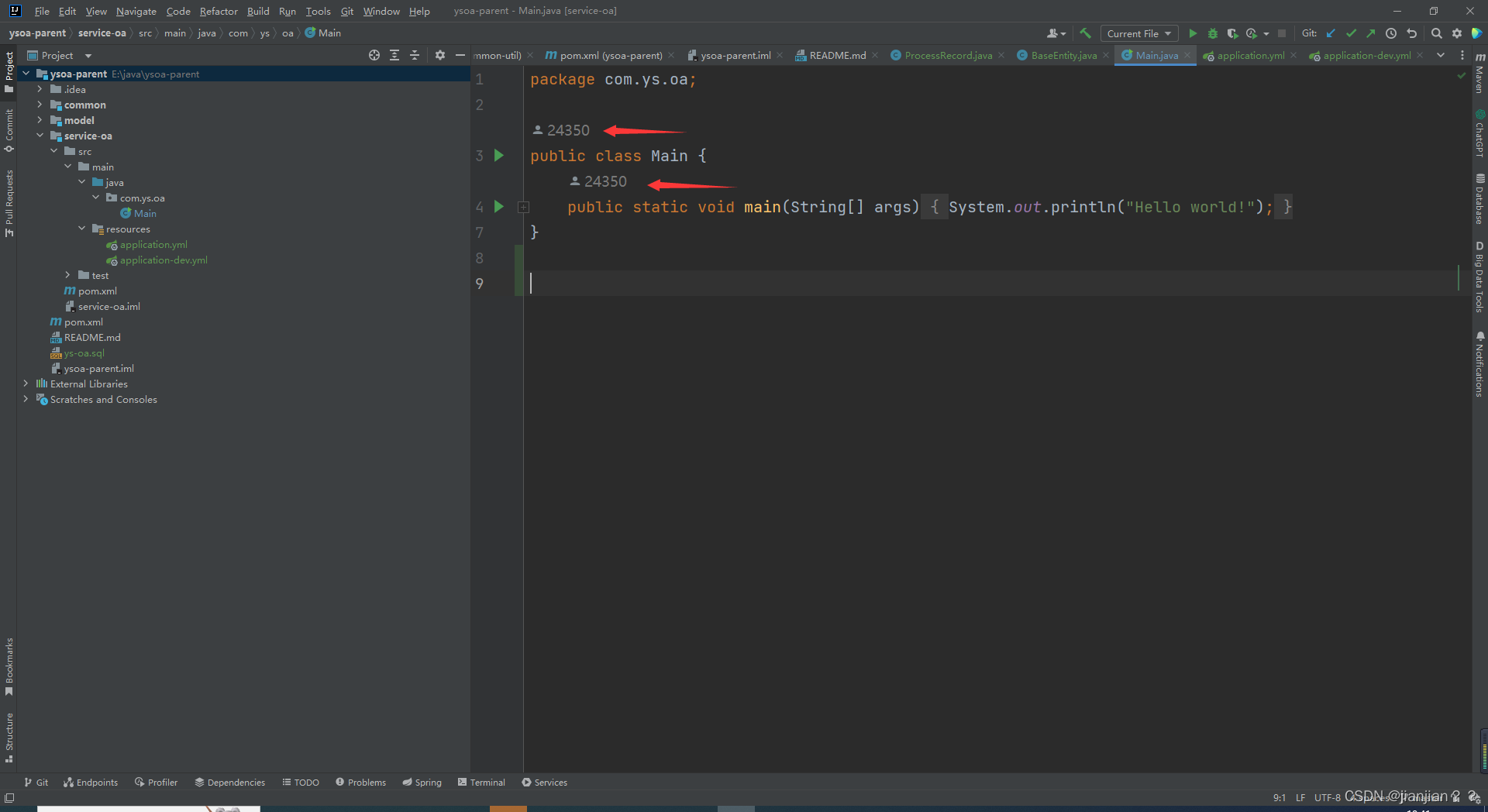Expand folded main method body

523,207
